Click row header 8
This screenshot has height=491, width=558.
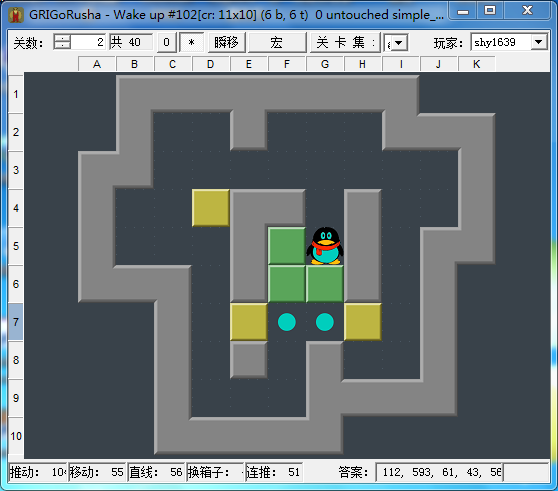[x=16, y=360]
